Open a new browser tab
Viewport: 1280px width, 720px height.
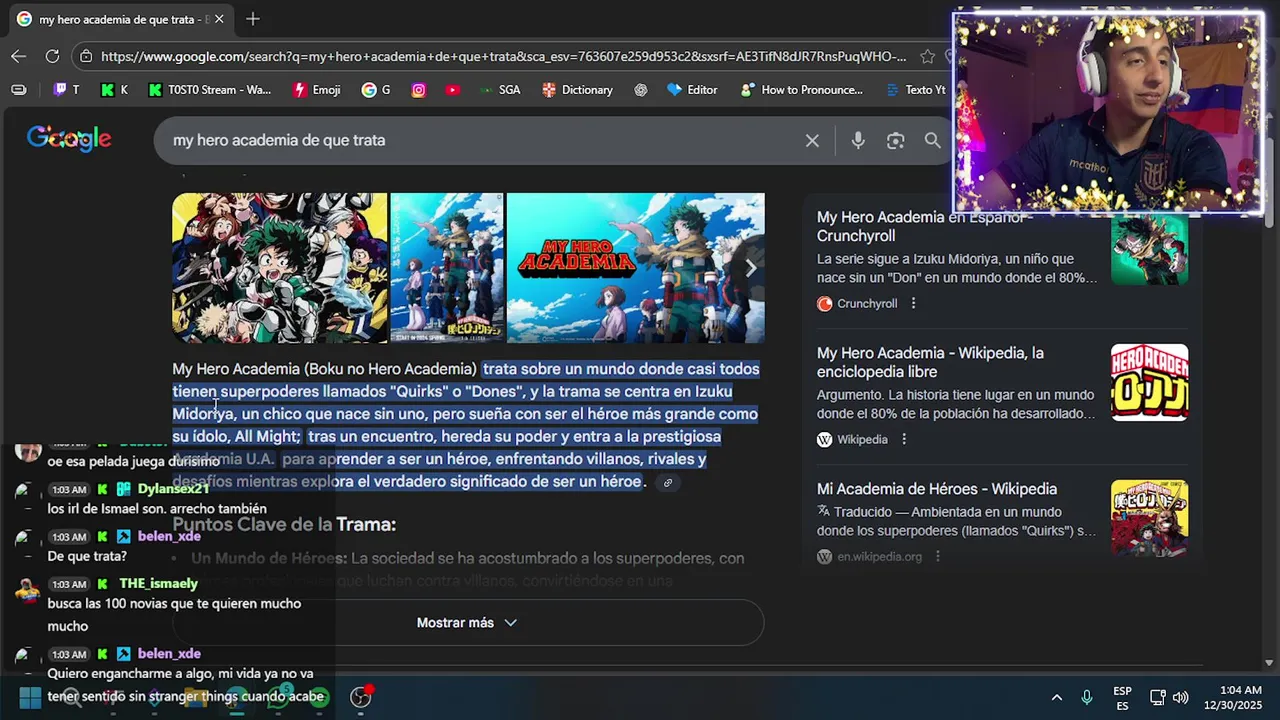253,19
